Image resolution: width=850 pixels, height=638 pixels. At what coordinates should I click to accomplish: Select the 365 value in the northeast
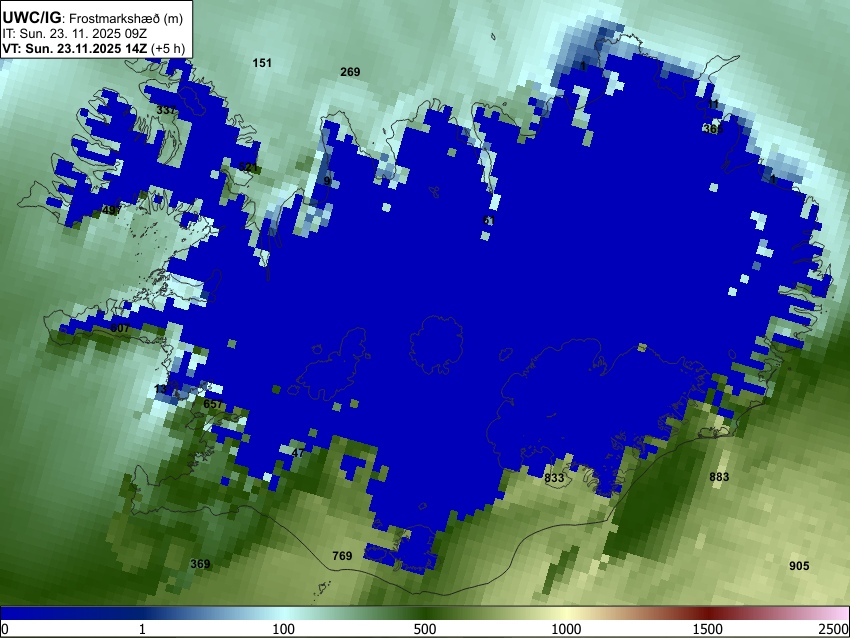713,129
